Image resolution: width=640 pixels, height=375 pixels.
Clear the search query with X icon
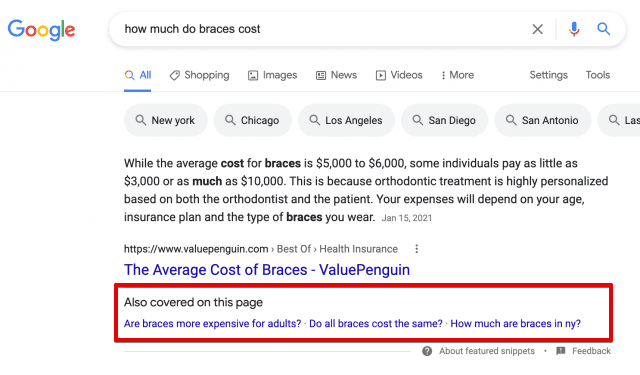[x=538, y=29]
